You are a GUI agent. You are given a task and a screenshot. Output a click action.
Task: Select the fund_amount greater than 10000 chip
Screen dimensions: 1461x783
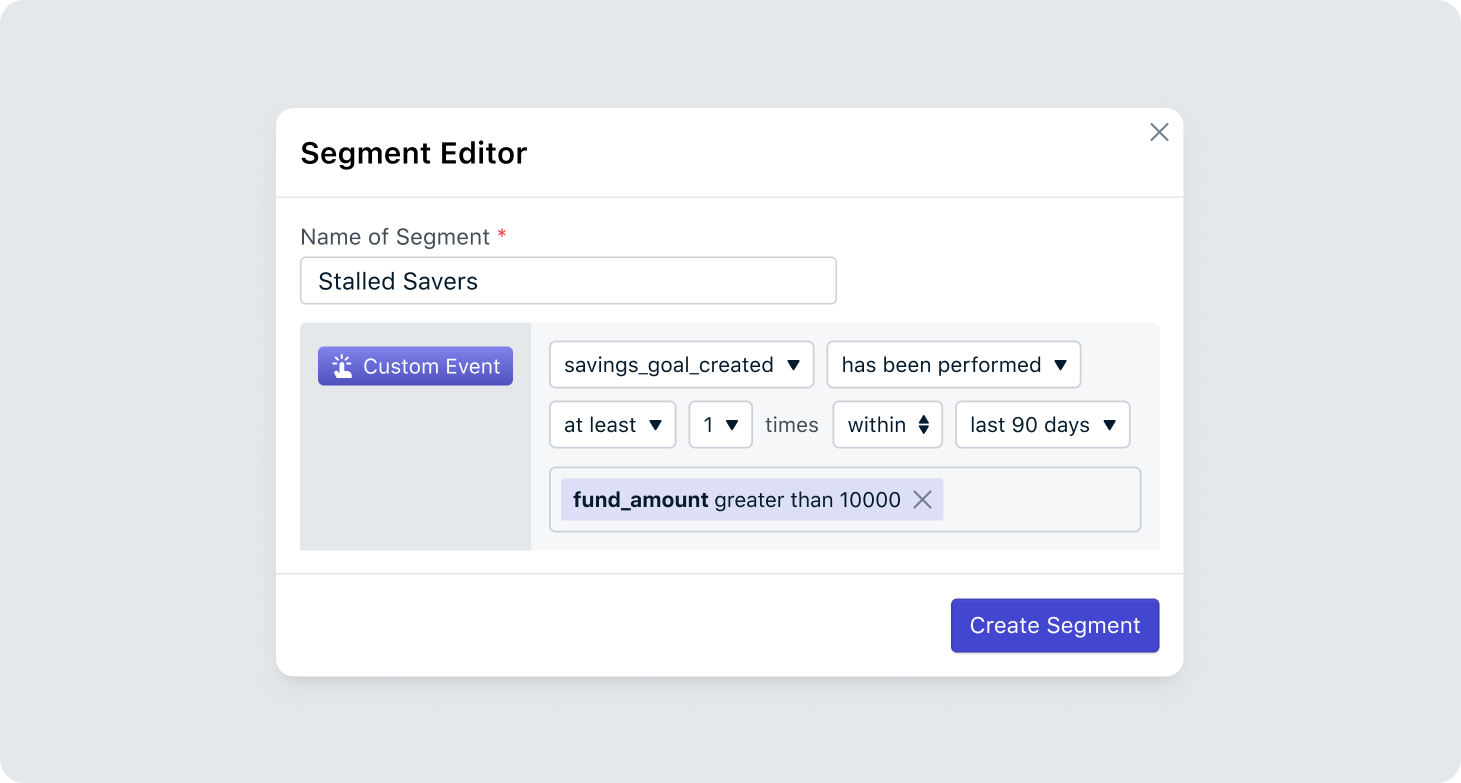pos(736,500)
